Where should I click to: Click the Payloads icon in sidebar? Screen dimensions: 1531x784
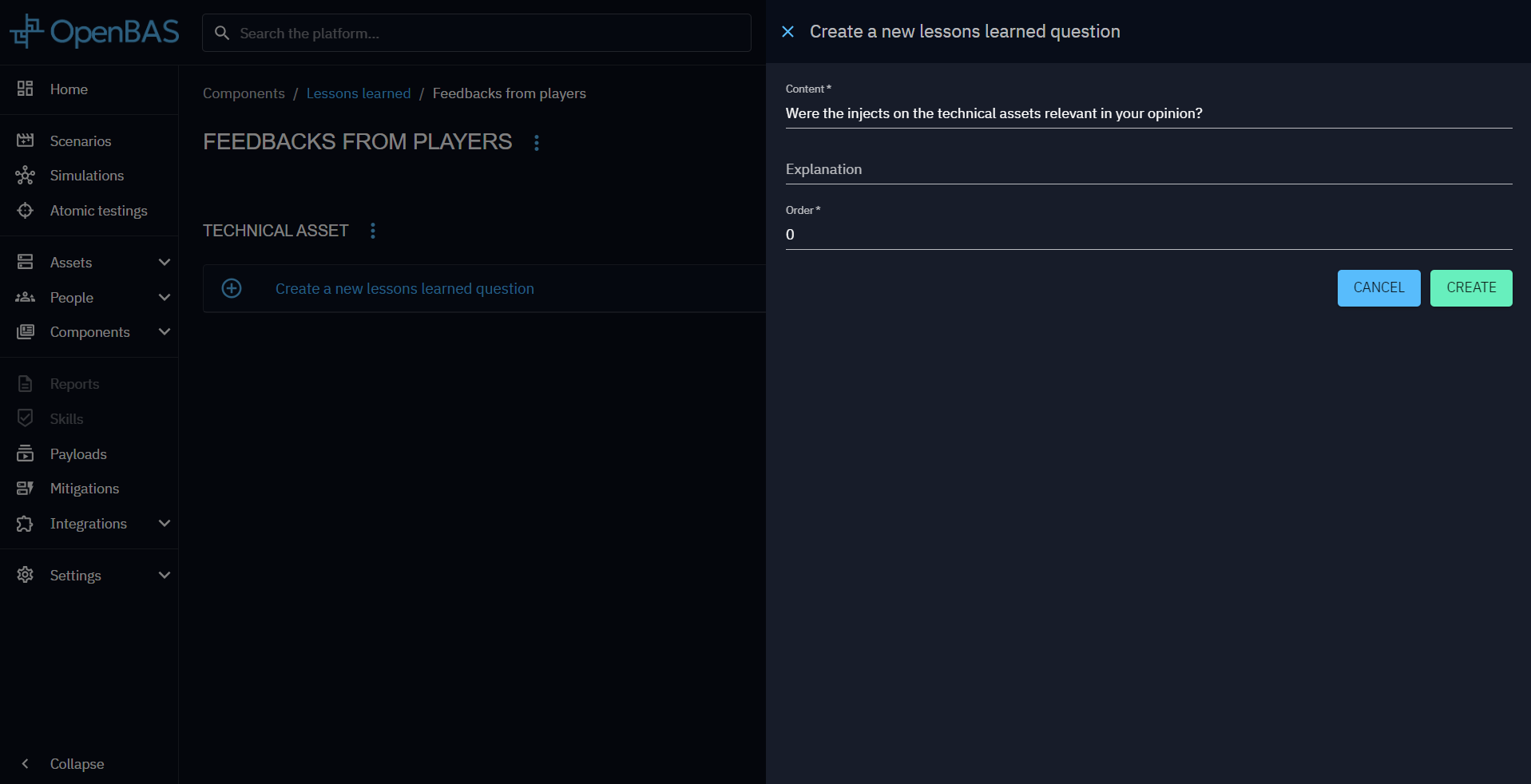coord(26,453)
